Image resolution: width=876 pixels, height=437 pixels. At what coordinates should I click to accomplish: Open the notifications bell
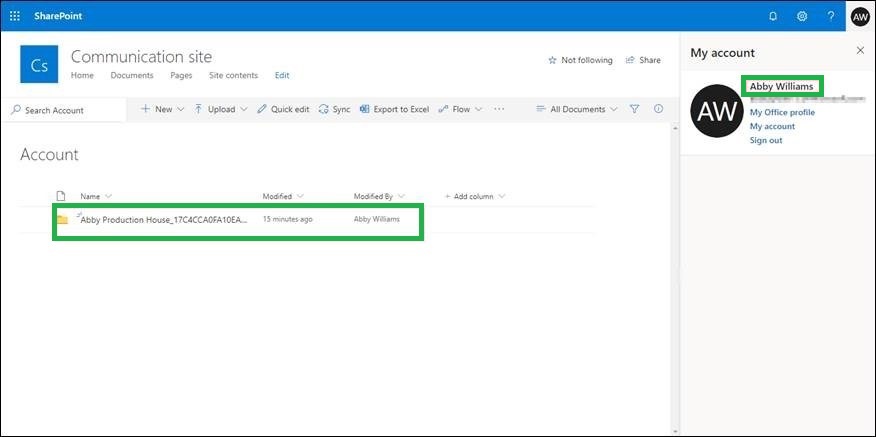click(x=773, y=16)
